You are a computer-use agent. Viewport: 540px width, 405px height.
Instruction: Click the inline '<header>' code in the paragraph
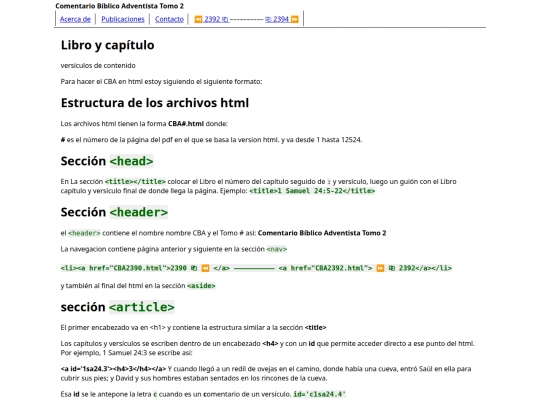84,233
